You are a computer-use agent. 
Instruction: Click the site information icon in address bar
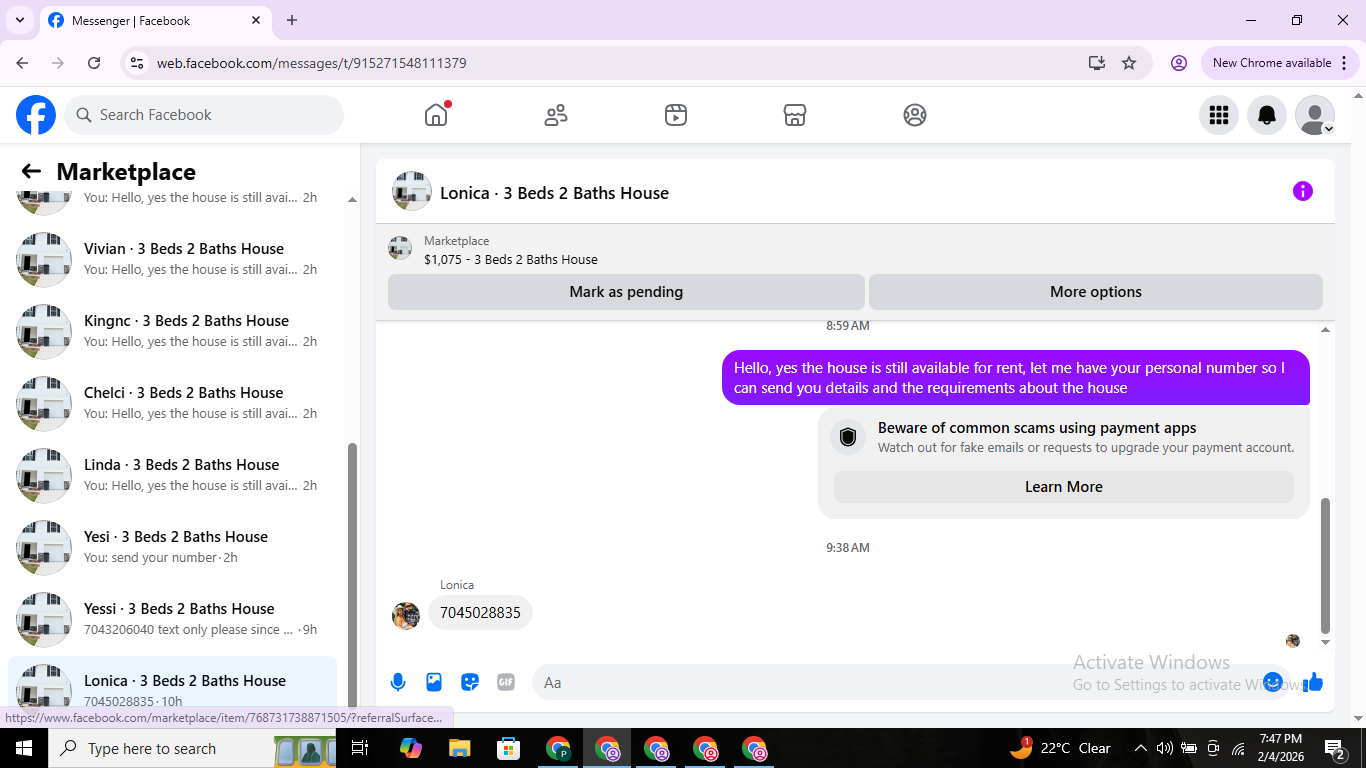click(x=137, y=63)
